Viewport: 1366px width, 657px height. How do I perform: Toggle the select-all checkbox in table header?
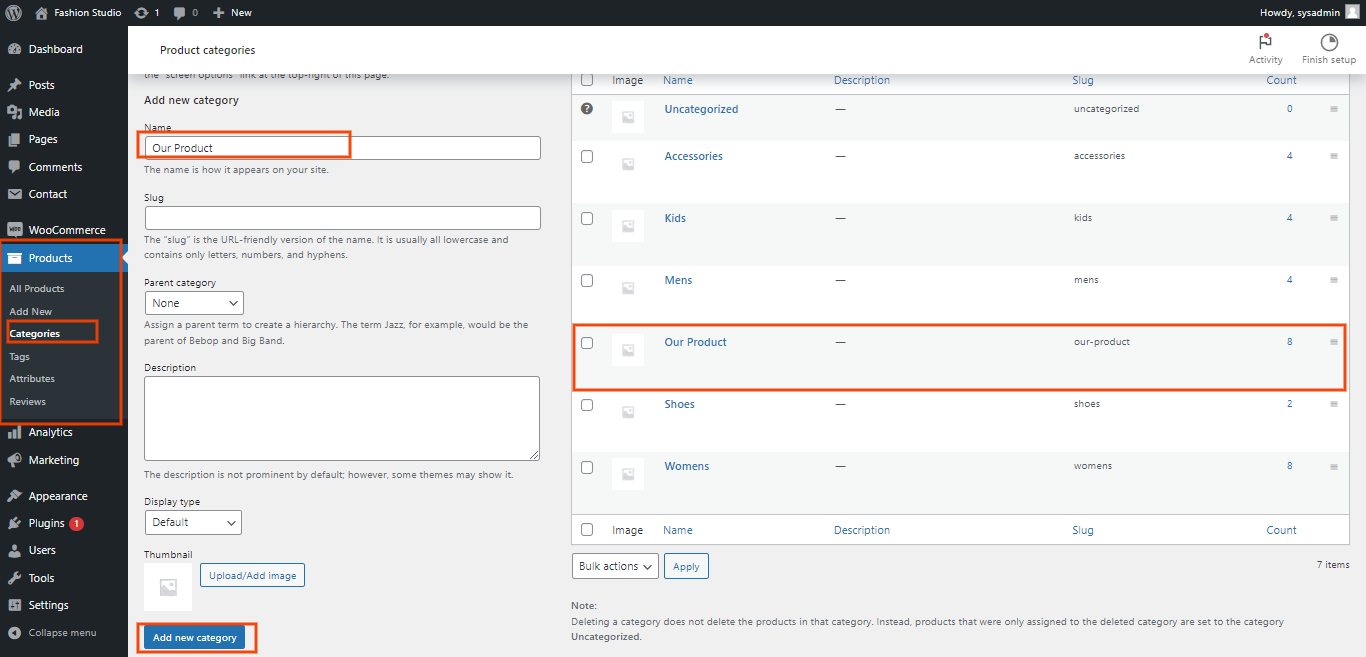(x=587, y=80)
